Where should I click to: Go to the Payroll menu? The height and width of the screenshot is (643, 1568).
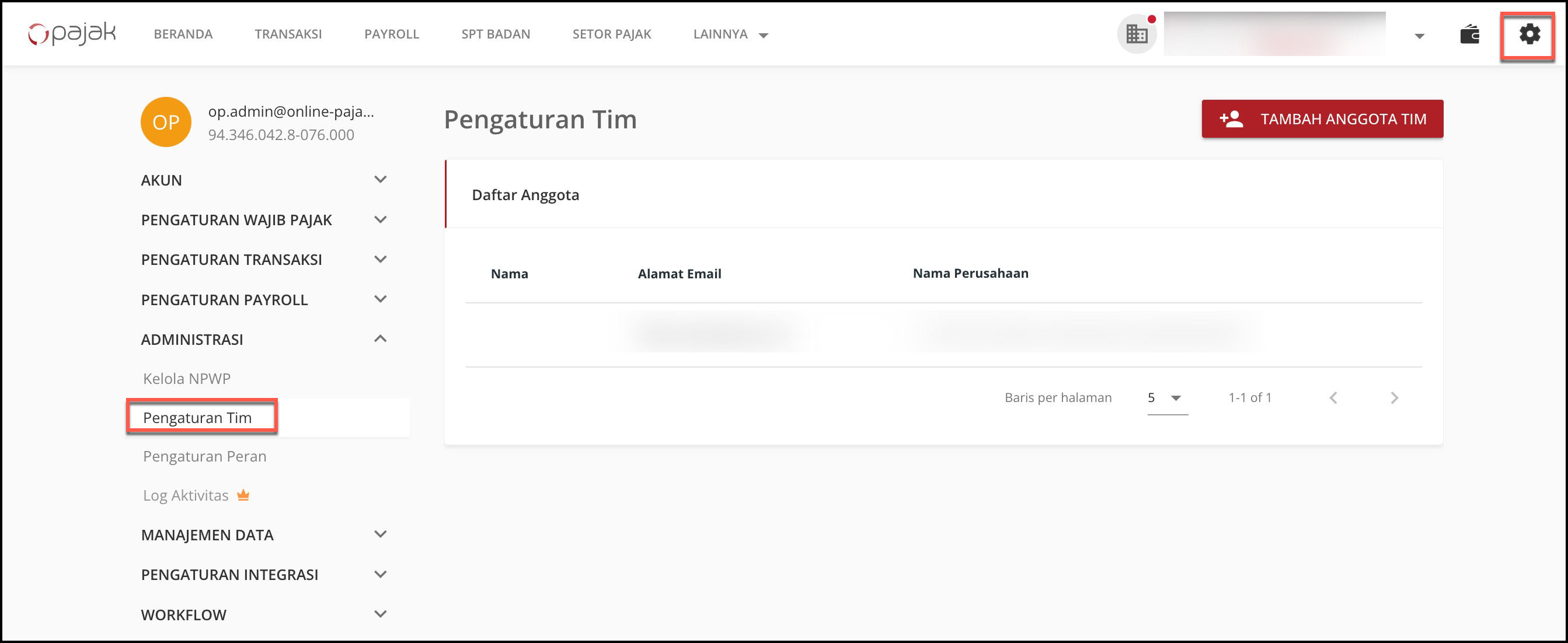[x=391, y=34]
